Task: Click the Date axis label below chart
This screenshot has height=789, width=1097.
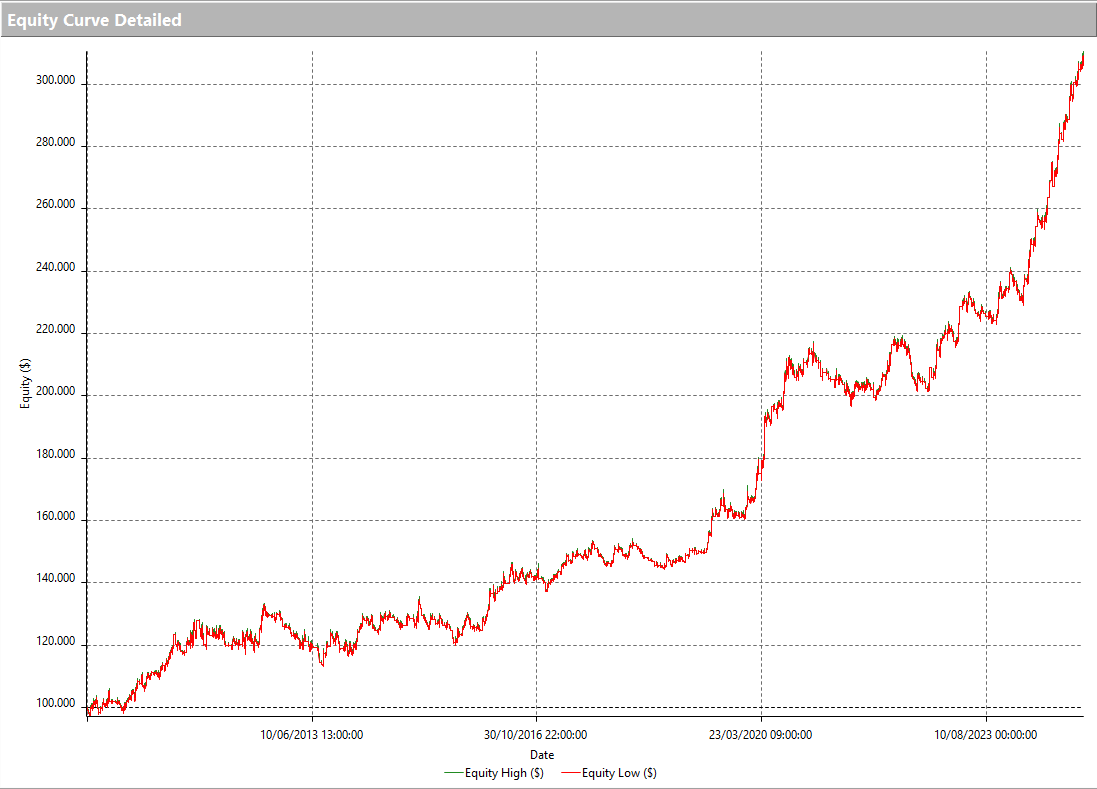Action: coord(542,755)
